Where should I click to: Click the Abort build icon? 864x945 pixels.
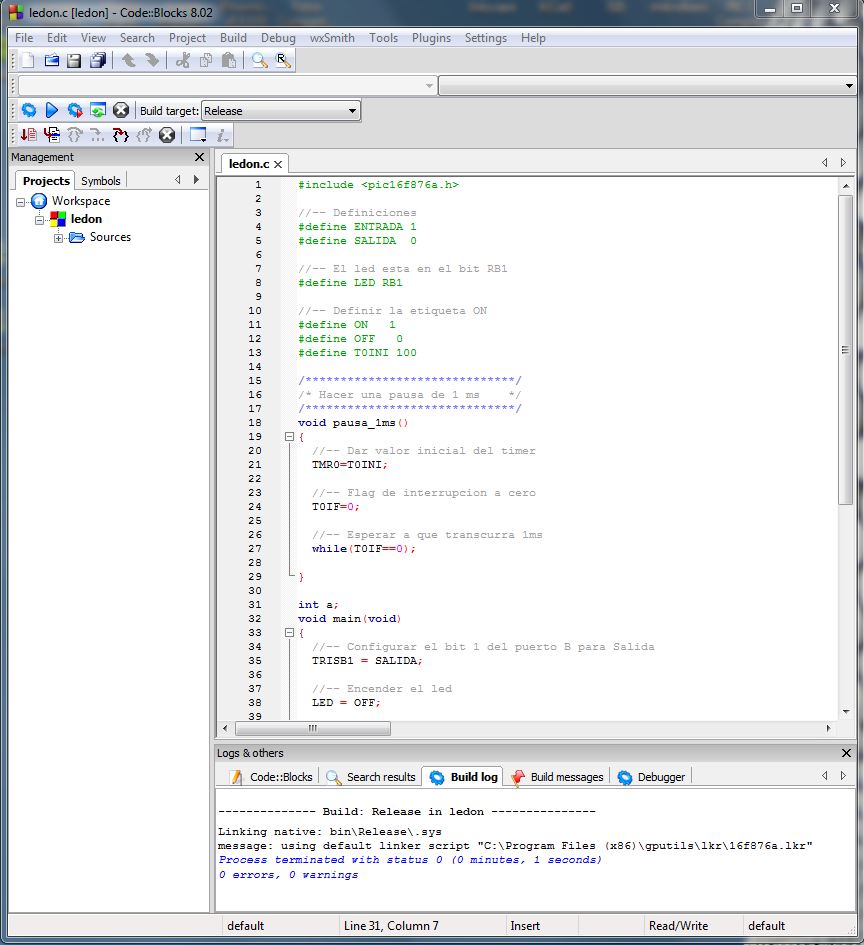click(x=121, y=111)
